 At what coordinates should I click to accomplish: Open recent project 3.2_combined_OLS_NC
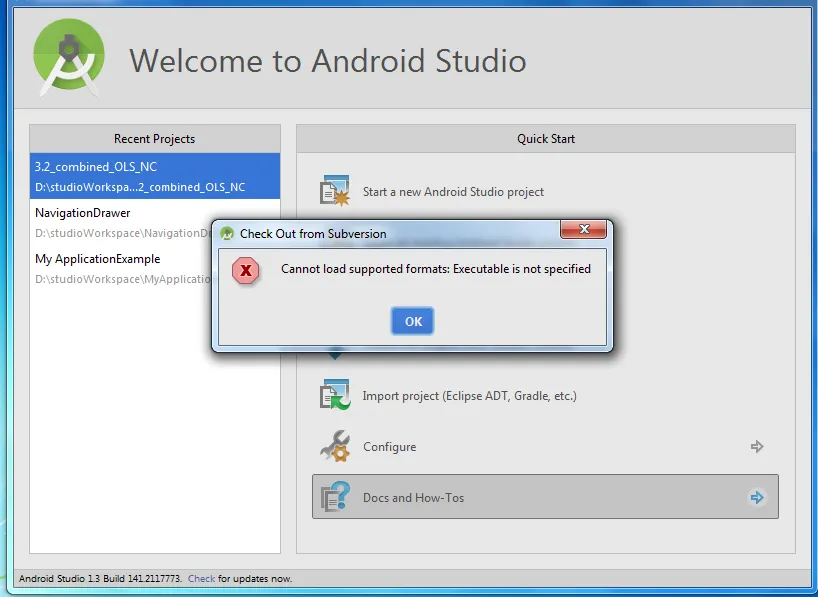[x=155, y=176]
